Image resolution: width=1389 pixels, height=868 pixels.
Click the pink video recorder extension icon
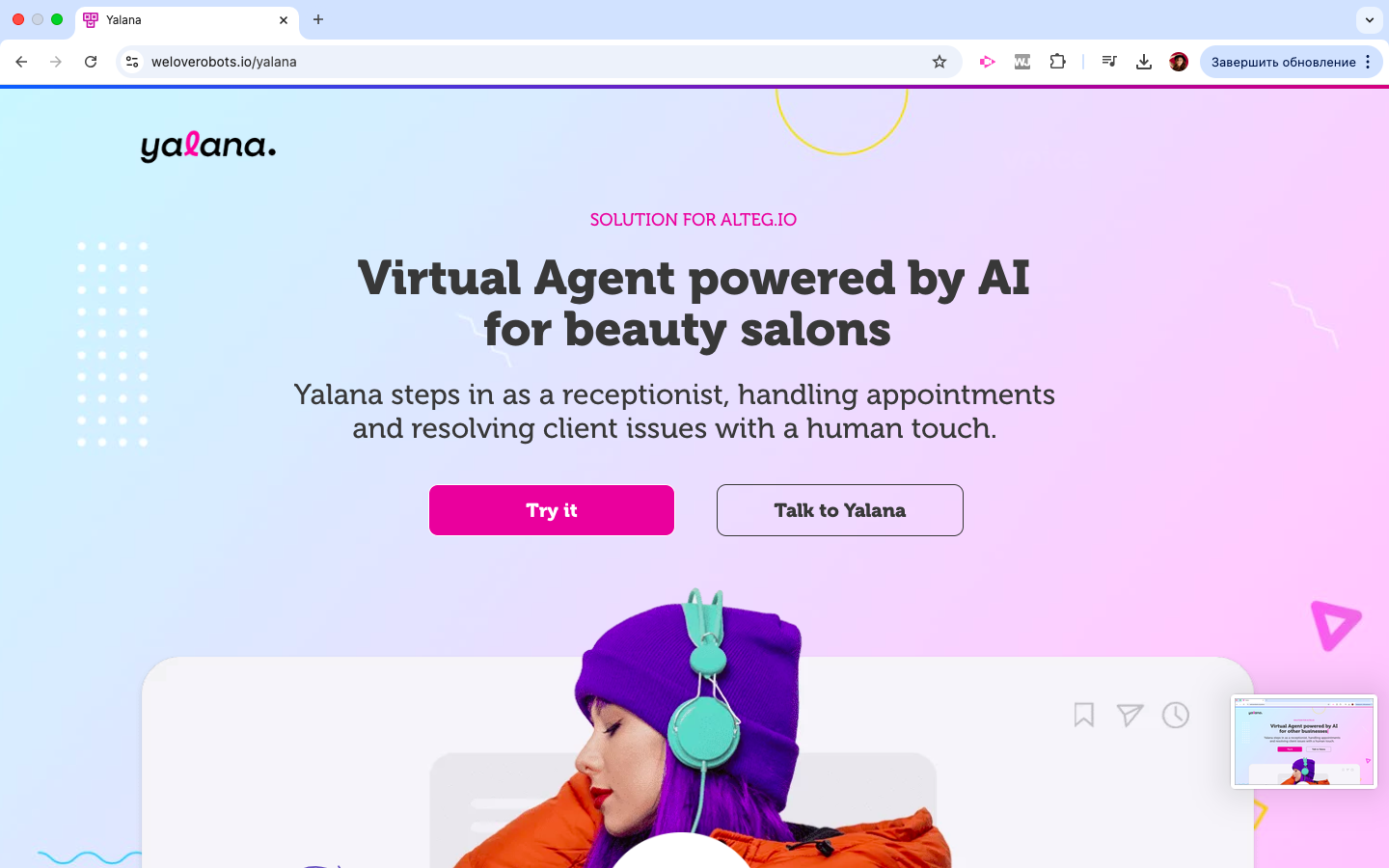(987, 62)
